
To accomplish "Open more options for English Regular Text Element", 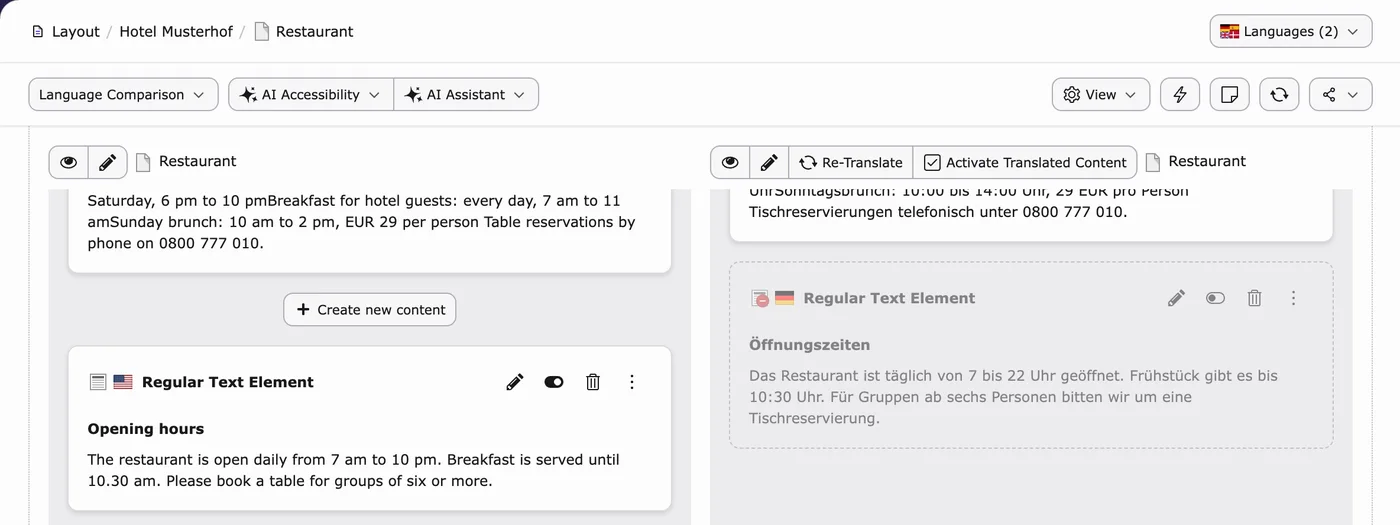I will (x=632, y=382).
